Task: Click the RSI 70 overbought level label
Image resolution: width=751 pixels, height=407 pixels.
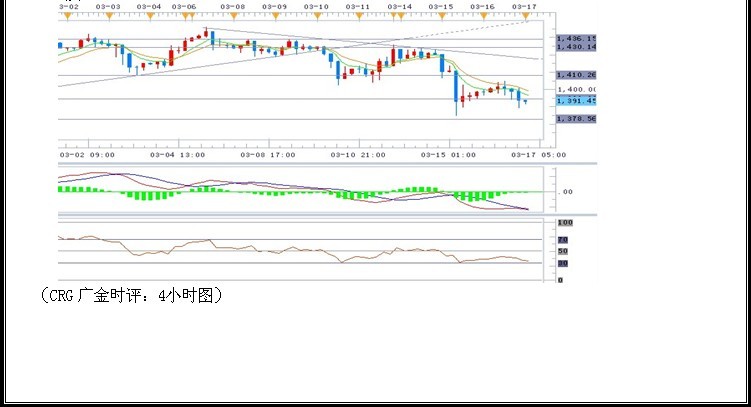Action: click(563, 240)
